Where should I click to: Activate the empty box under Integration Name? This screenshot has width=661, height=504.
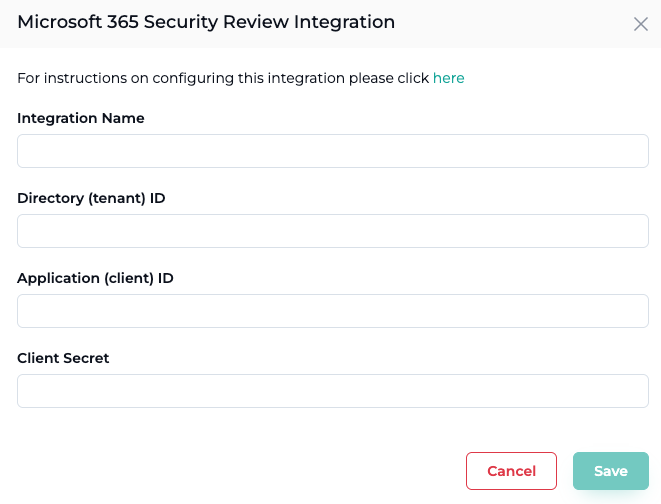coord(332,151)
